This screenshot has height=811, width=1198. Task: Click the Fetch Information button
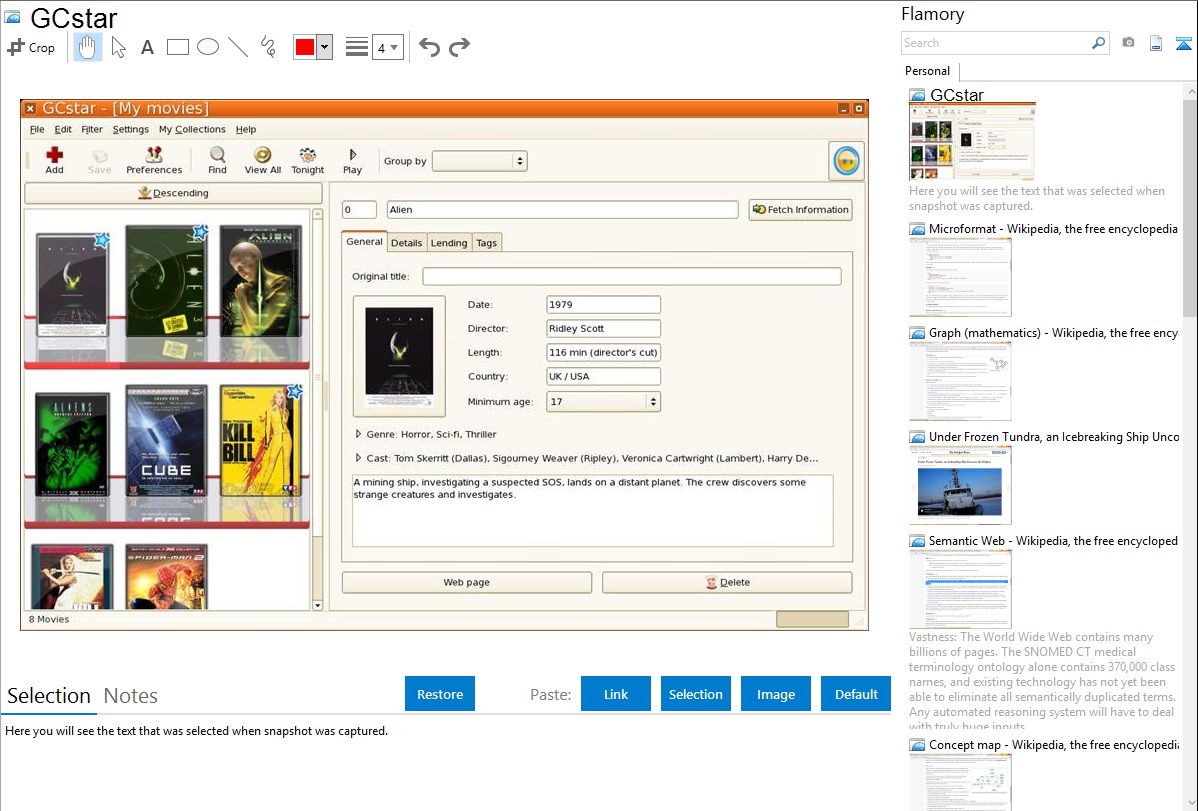pyautogui.click(x=800, y=209)
